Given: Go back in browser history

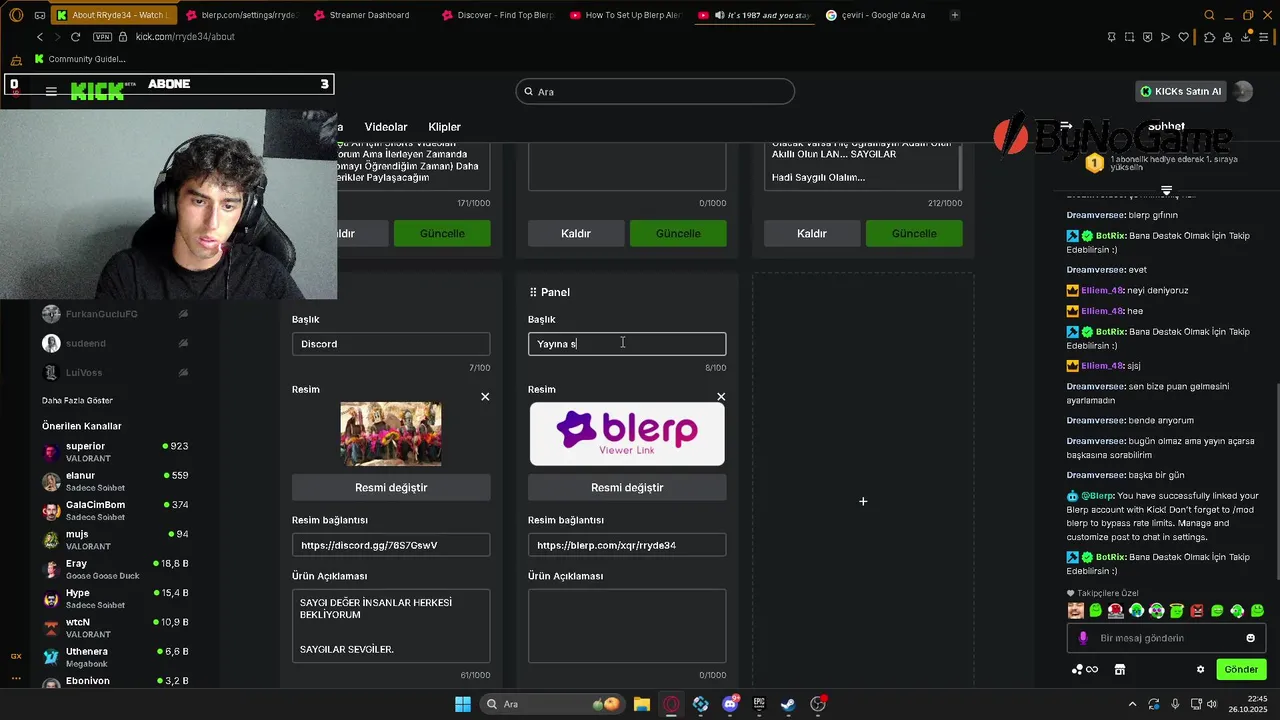Looking at the screenshot, I should pyautogui.click(x=39, y=36).
